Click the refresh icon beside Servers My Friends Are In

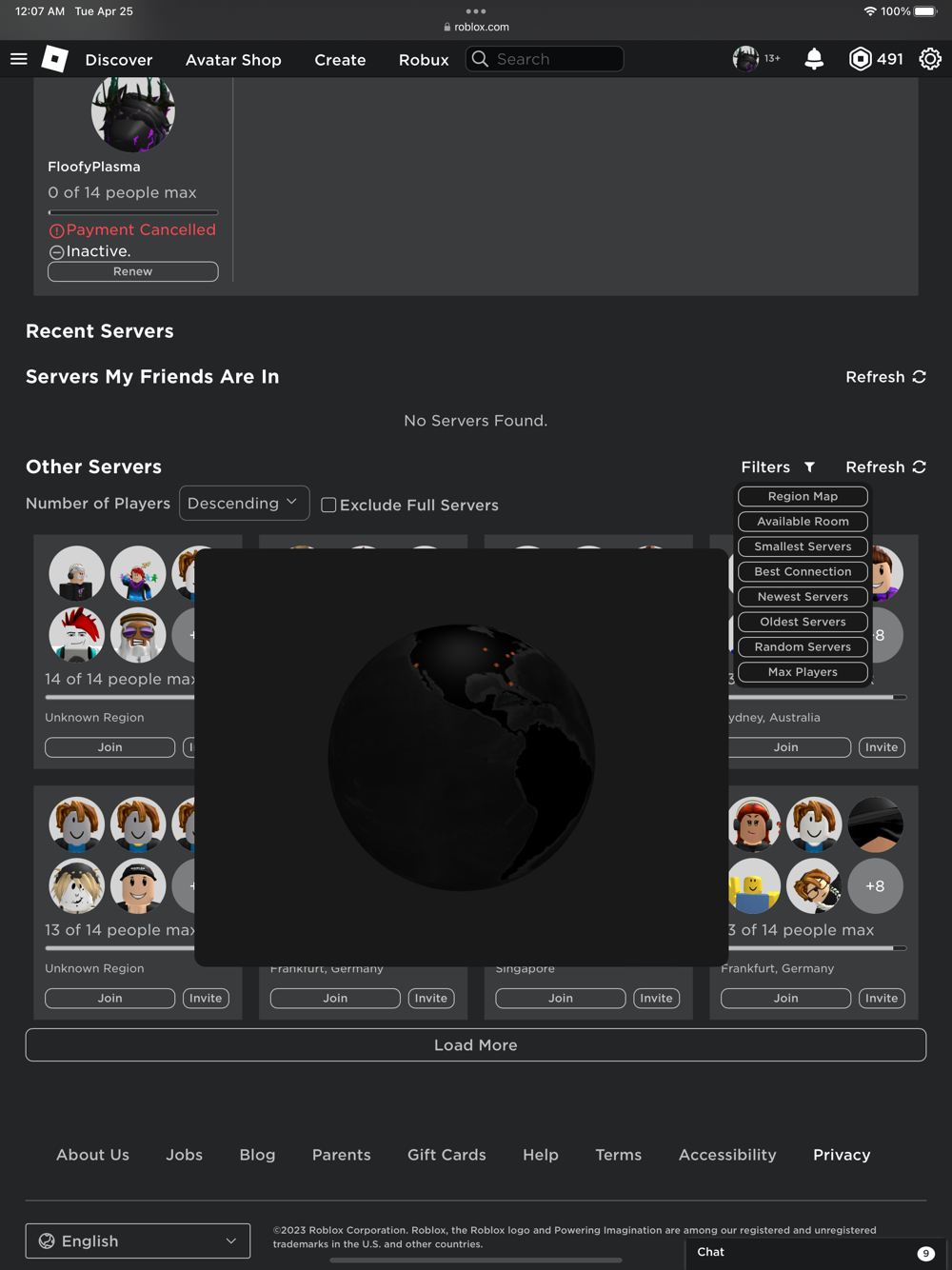919,377
